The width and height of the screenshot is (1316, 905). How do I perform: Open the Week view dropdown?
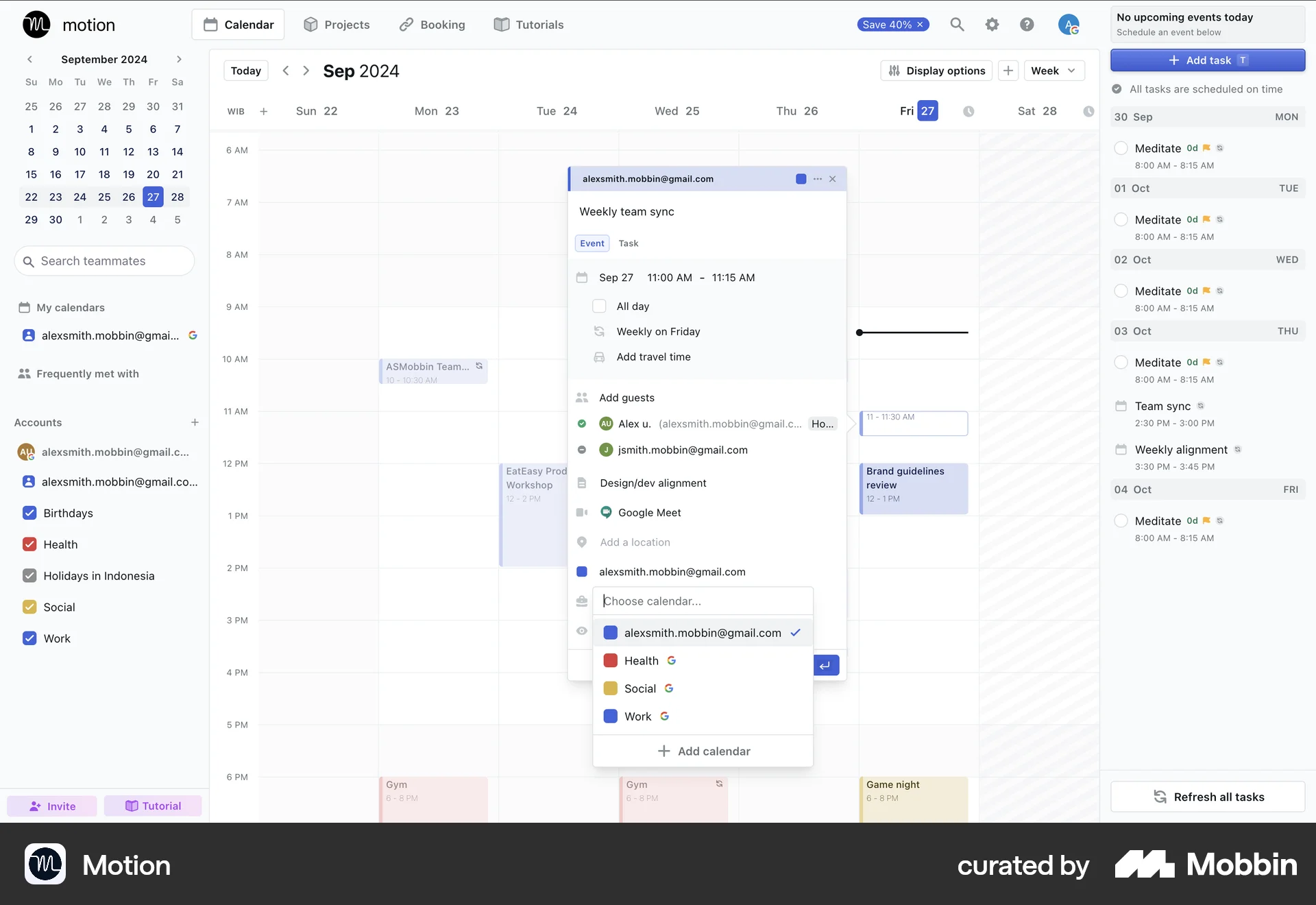tap(1054, 70)
